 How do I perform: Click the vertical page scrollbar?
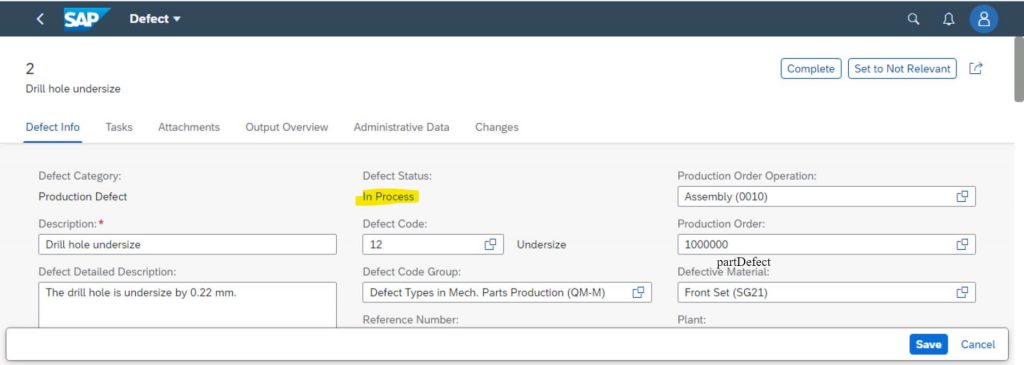click(x=1019, y=69)
